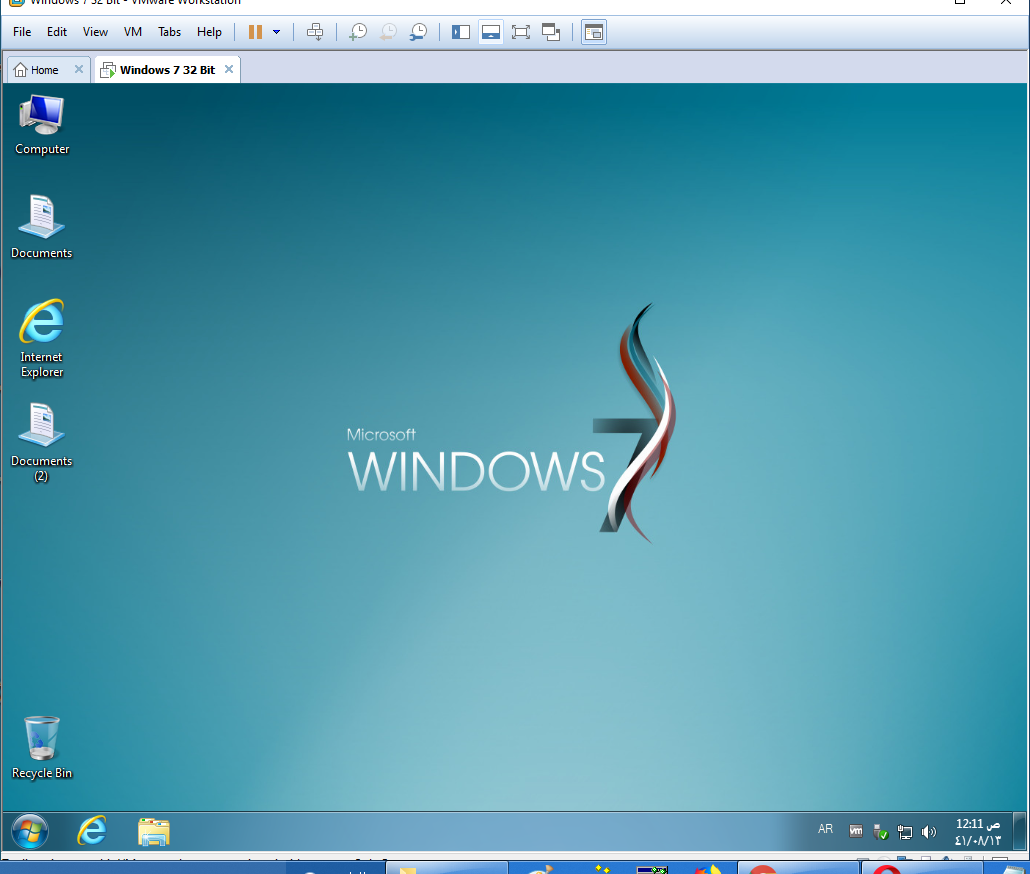Open the VM menu

tap(133, 32)
